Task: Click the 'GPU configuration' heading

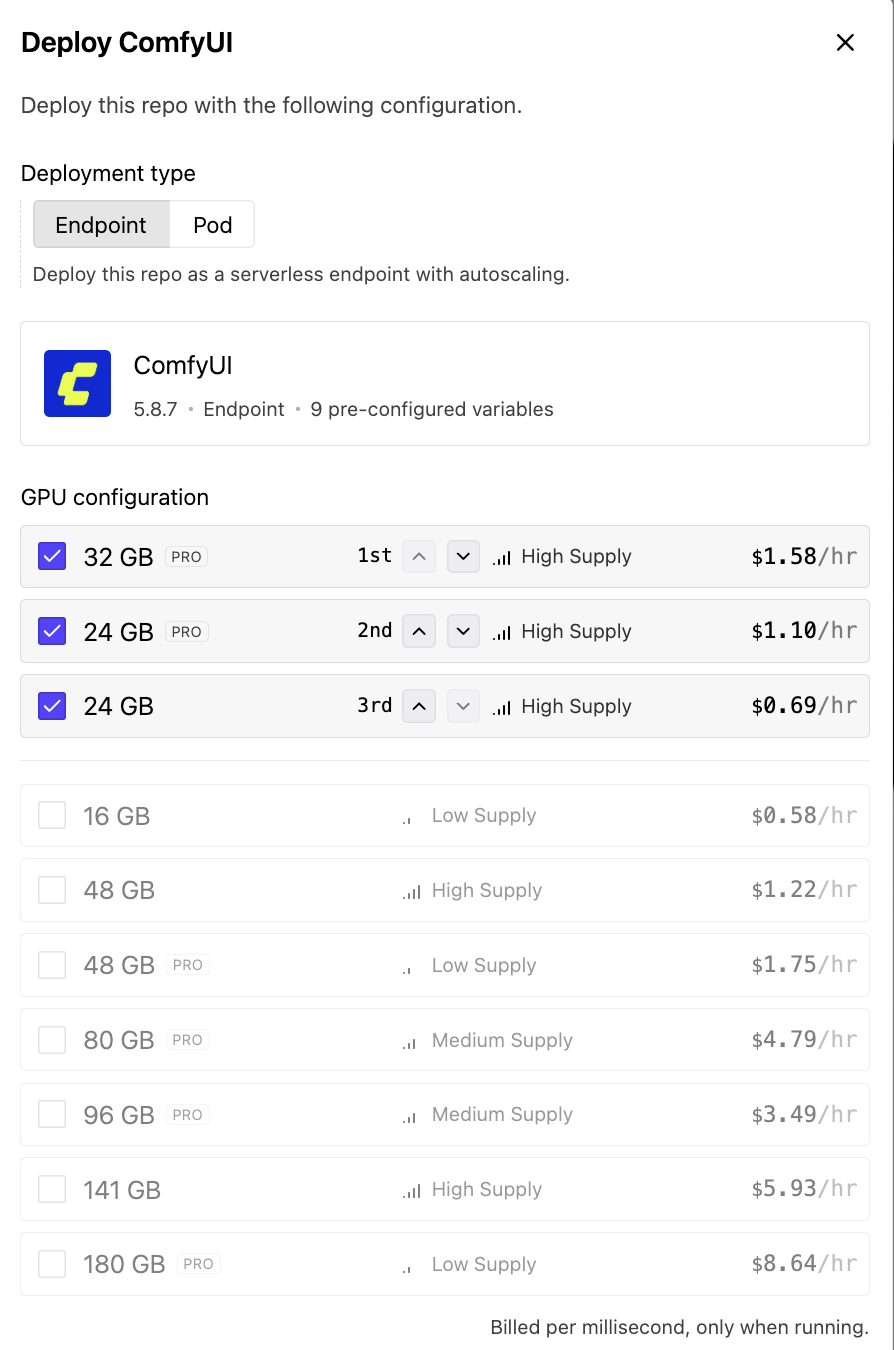Action: point(115,497)
